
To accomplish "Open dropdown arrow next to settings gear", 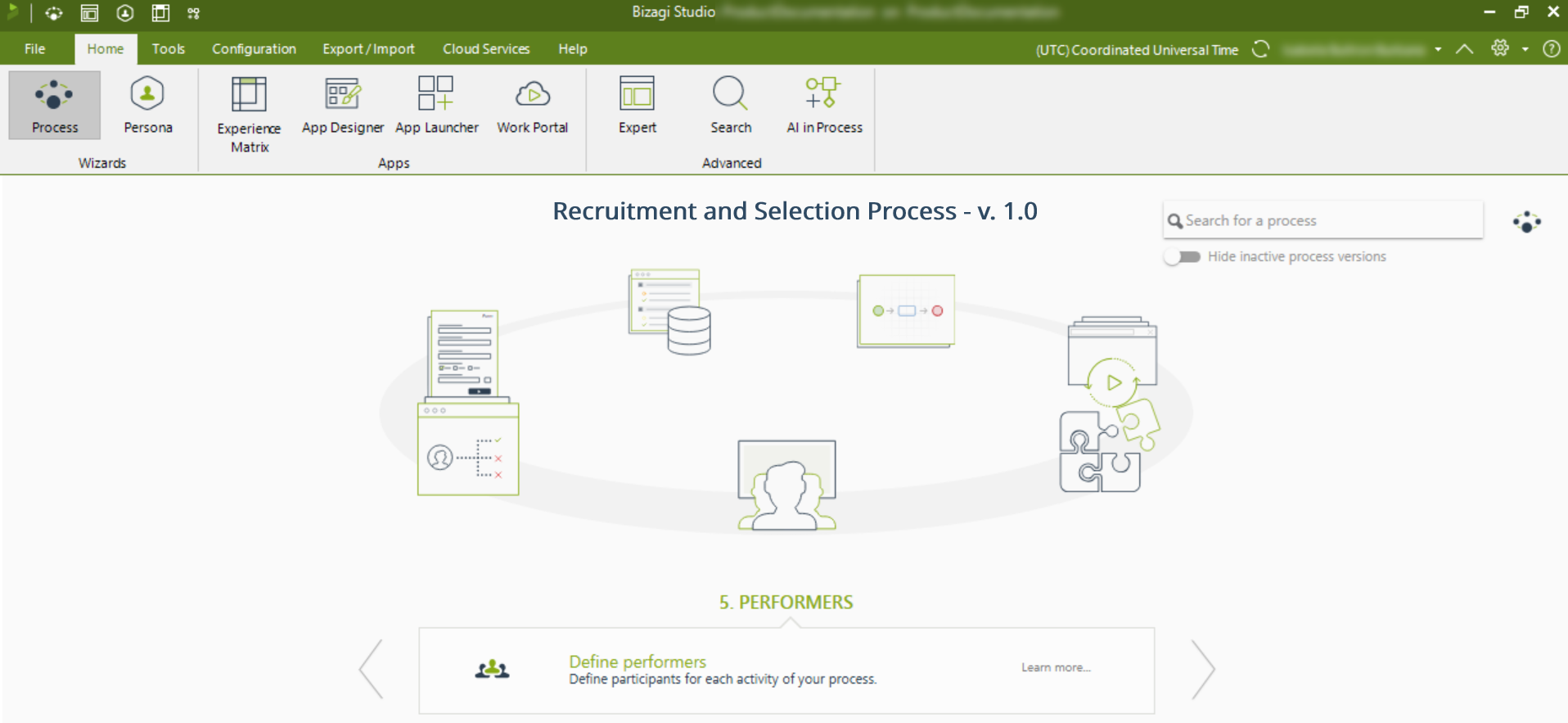I will pos(1525,50).
